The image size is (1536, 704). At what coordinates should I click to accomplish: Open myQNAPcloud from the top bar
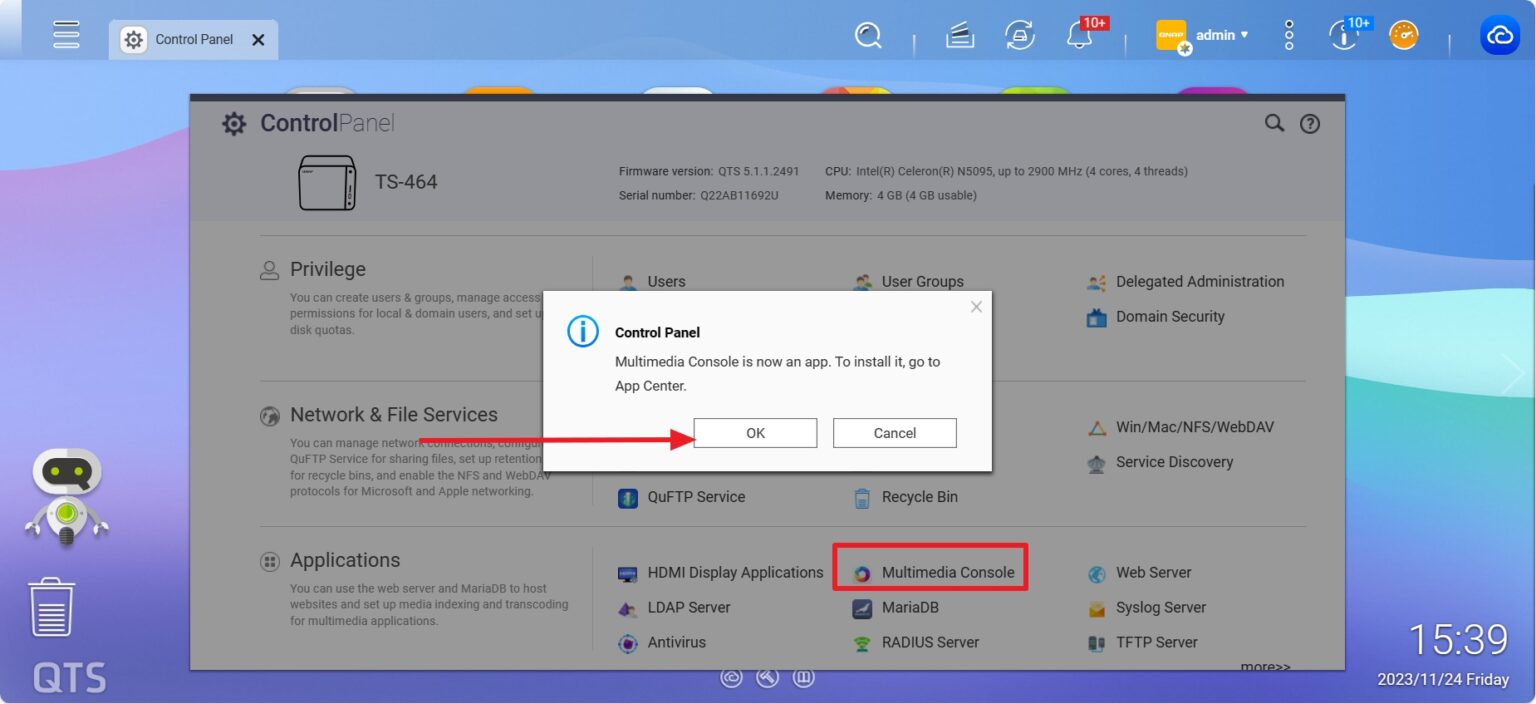click(1499, 35)
